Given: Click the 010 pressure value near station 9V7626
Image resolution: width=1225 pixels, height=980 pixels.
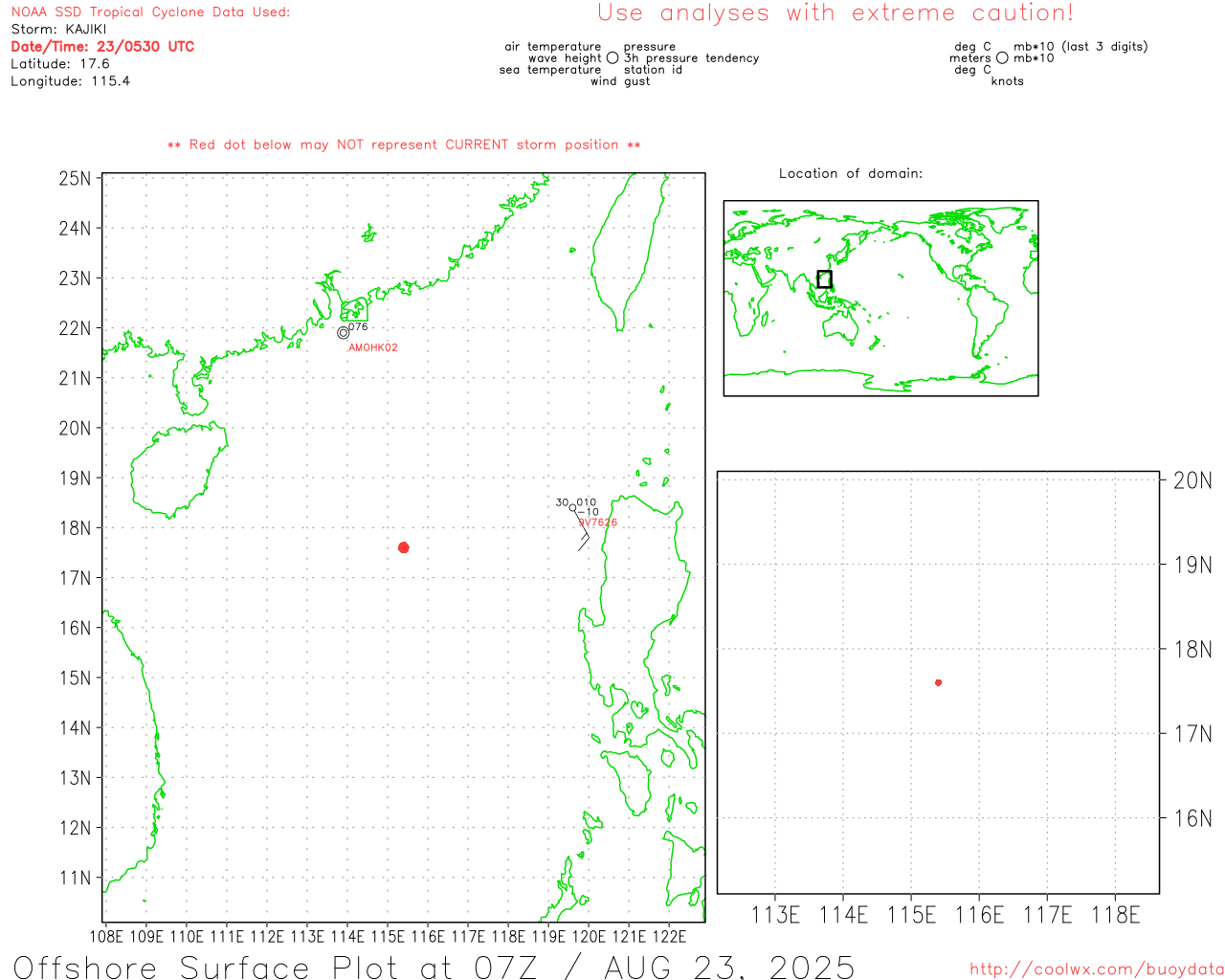Looking at the screenshot, I should (587, 502).
